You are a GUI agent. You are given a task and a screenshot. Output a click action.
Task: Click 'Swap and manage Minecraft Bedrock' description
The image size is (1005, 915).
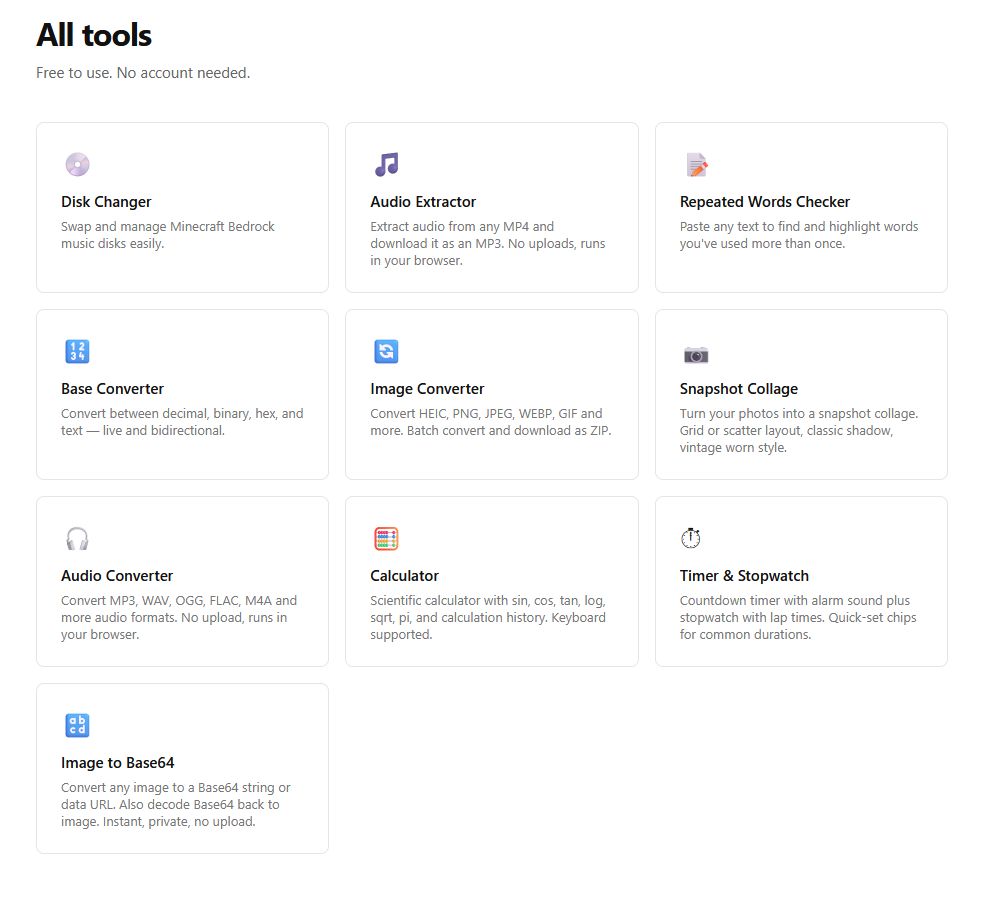(x=168, y=235)
